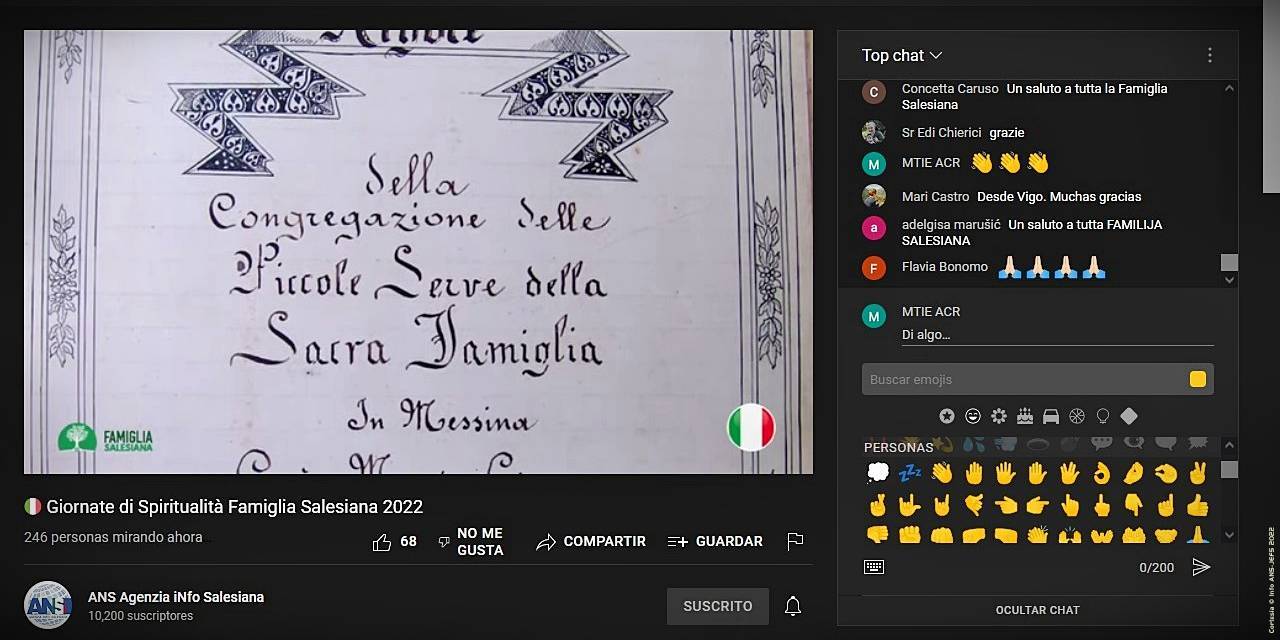Pick the vulcan salute emoji
Screen dimensions: 1280x640
click(x=1070, y=473)
